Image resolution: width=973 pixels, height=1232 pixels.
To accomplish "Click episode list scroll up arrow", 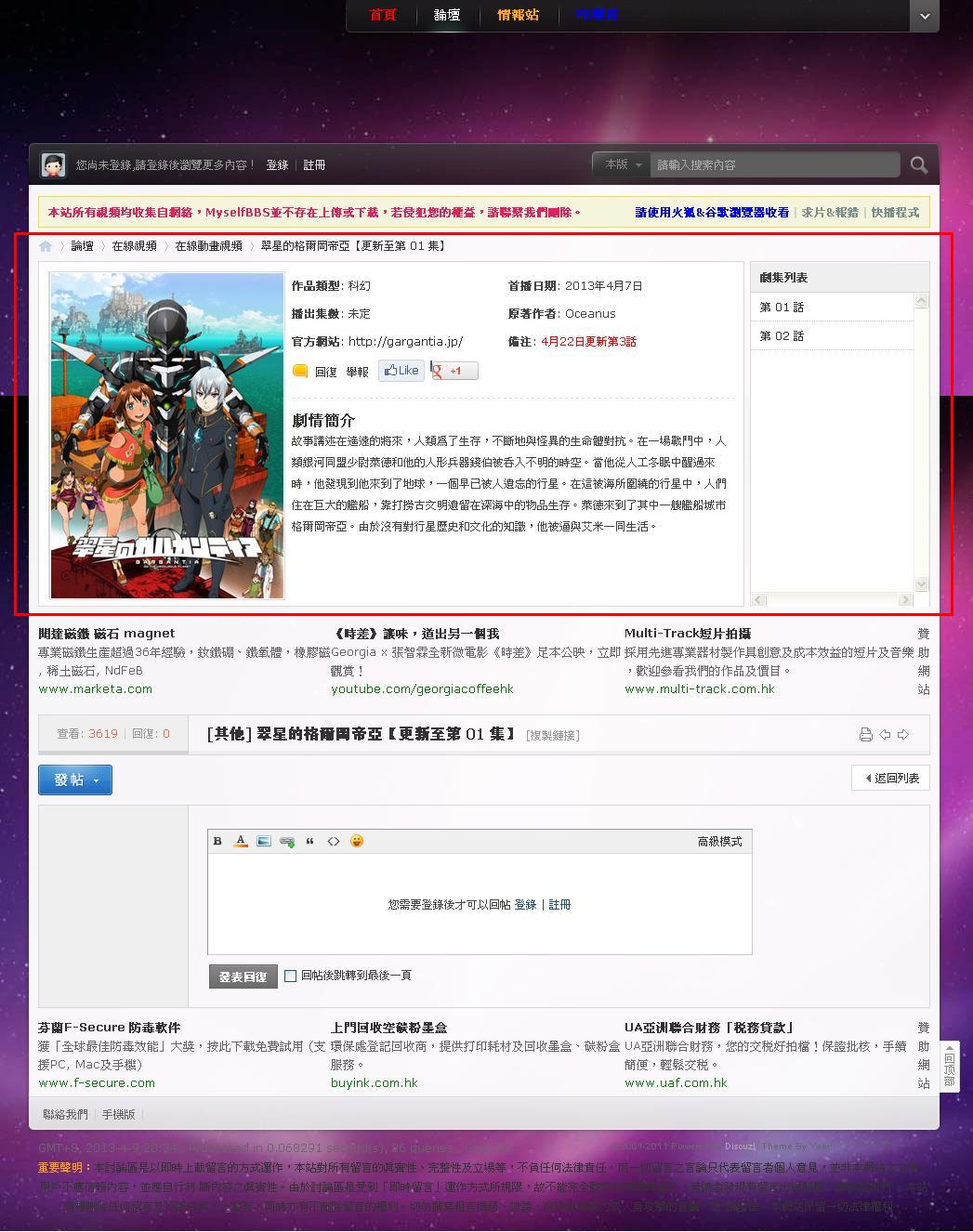I will [921, 301].
